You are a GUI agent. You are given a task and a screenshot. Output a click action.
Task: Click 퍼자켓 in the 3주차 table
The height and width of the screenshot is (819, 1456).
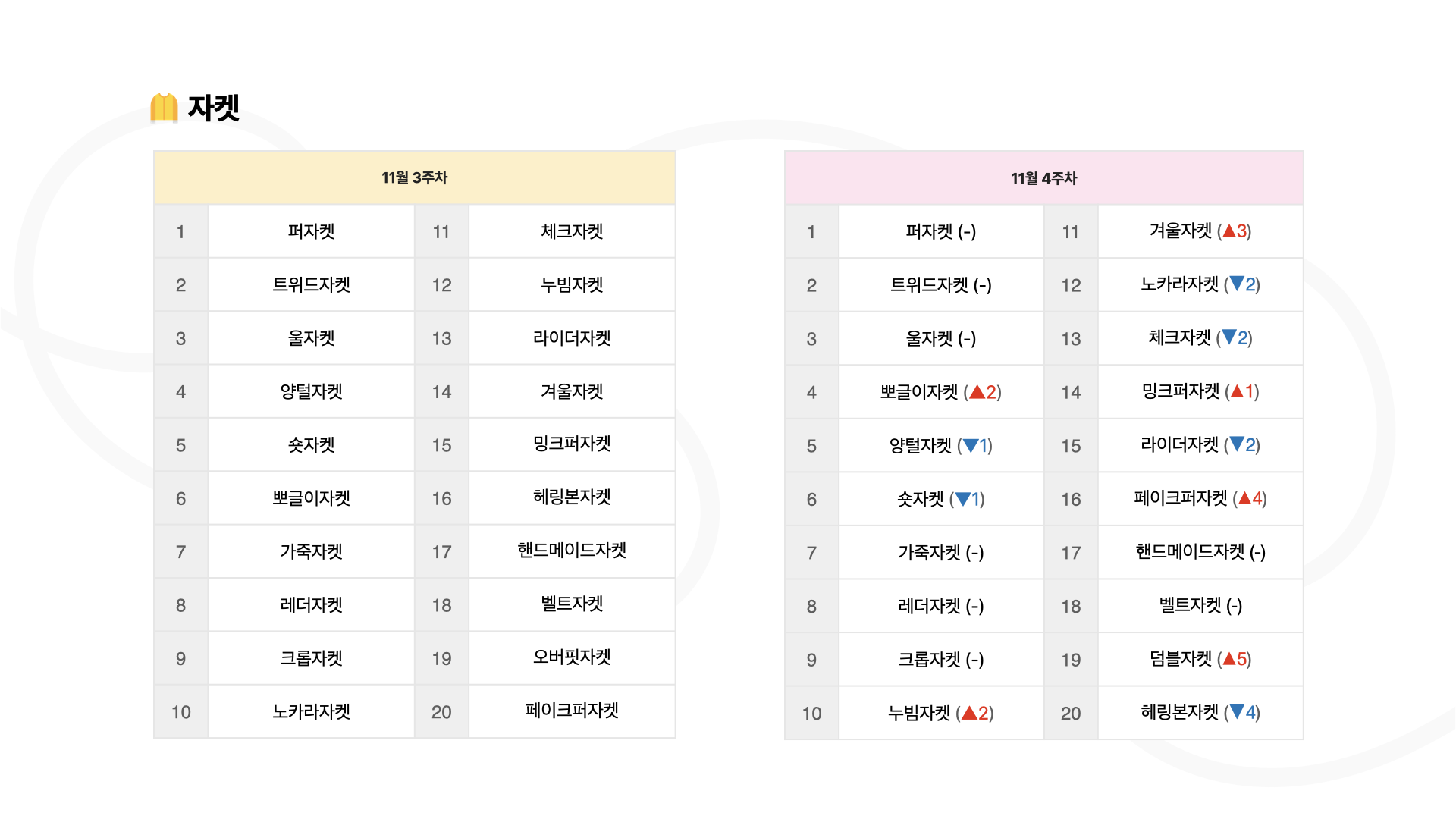click(x=311, y=231)
